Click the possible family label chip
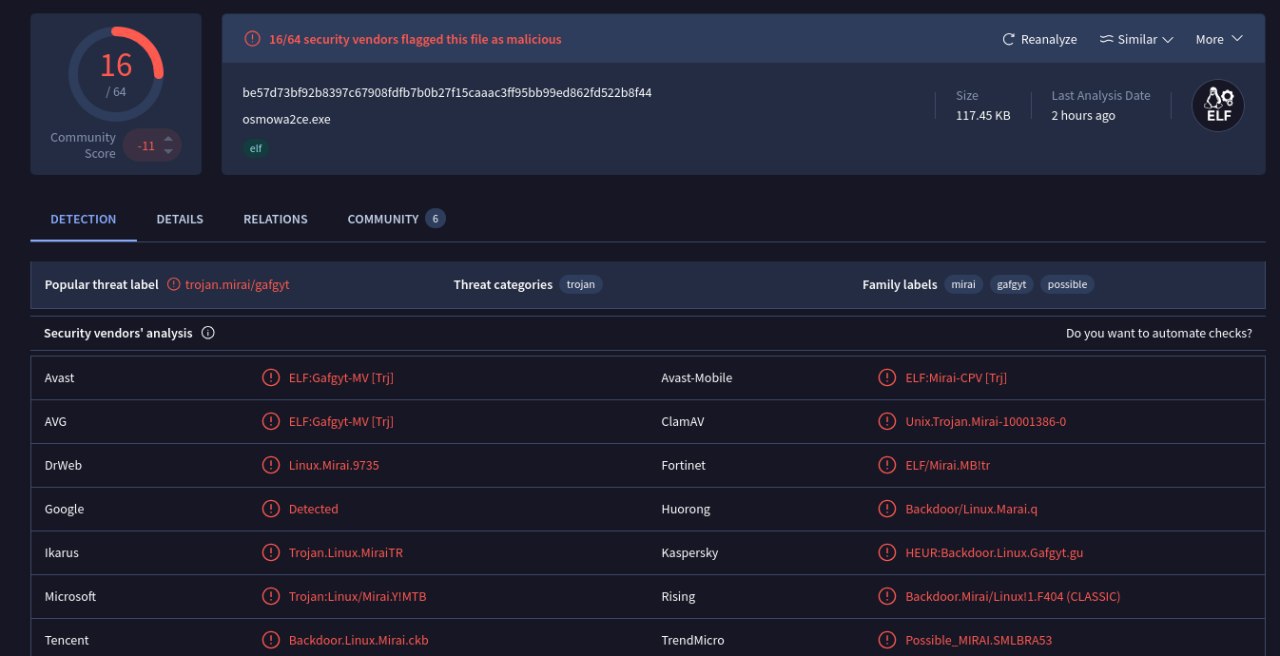This screenshot has height=656, width=1280. [x=1067, y=284]
